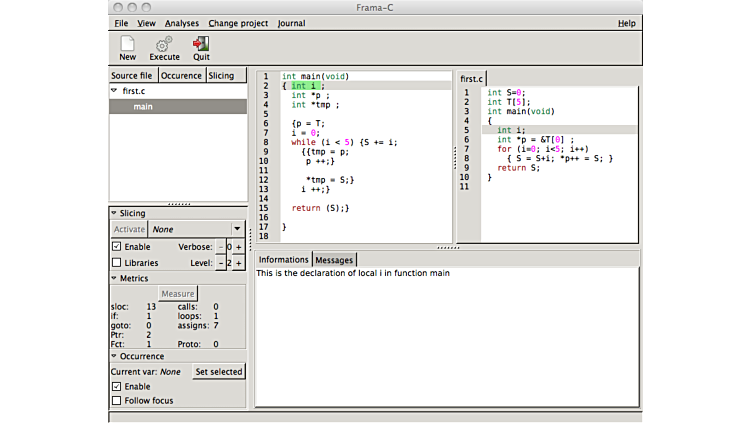752x423 pixels.
Task: Click the Quit toolbar icon
Action: [x=201, y=44]
